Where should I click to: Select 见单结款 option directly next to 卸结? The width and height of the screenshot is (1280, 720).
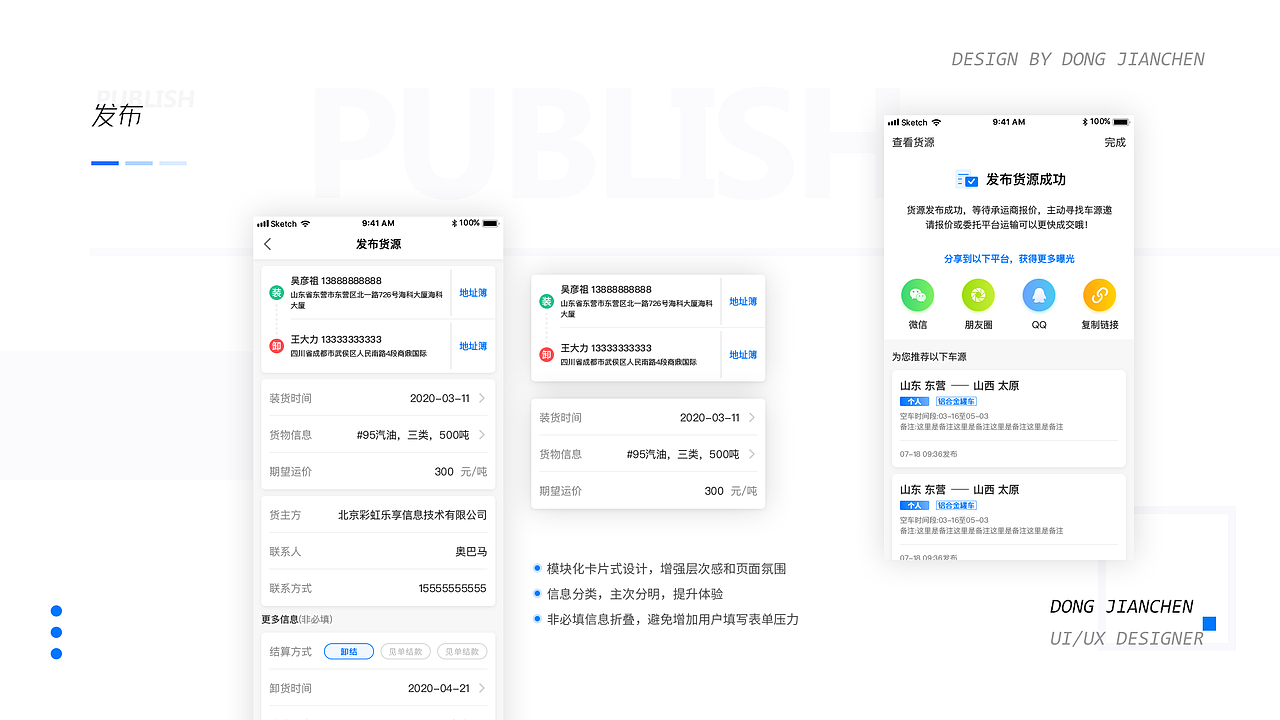[x=406, y=652]
